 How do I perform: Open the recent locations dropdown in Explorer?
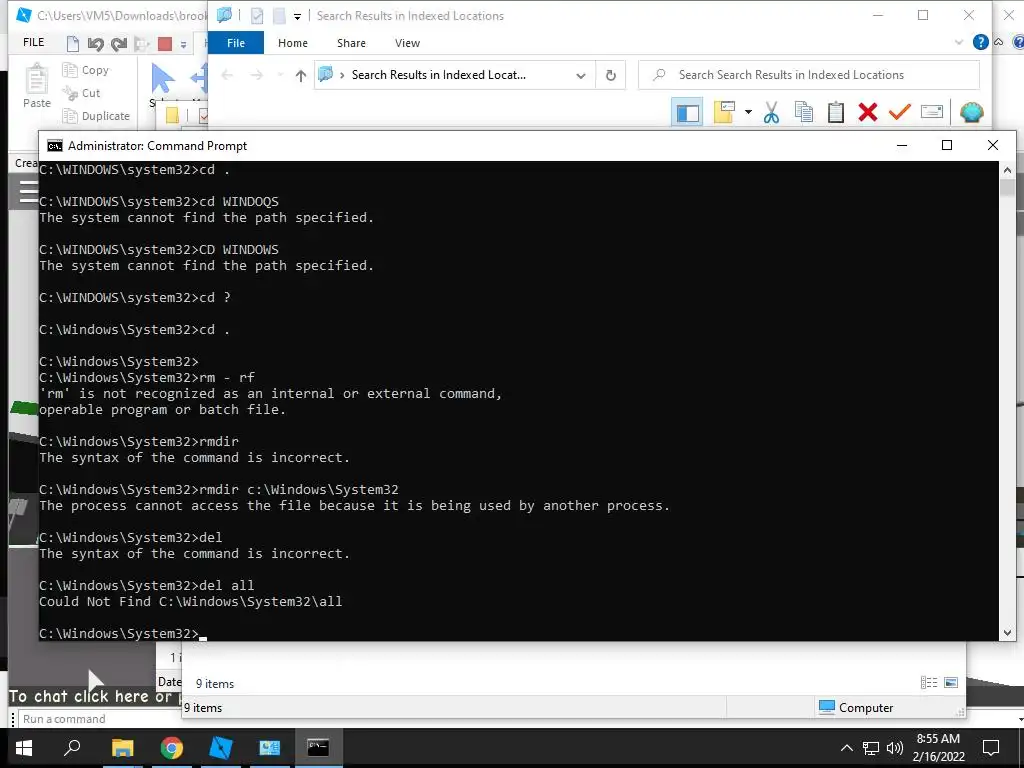point(280,75)
